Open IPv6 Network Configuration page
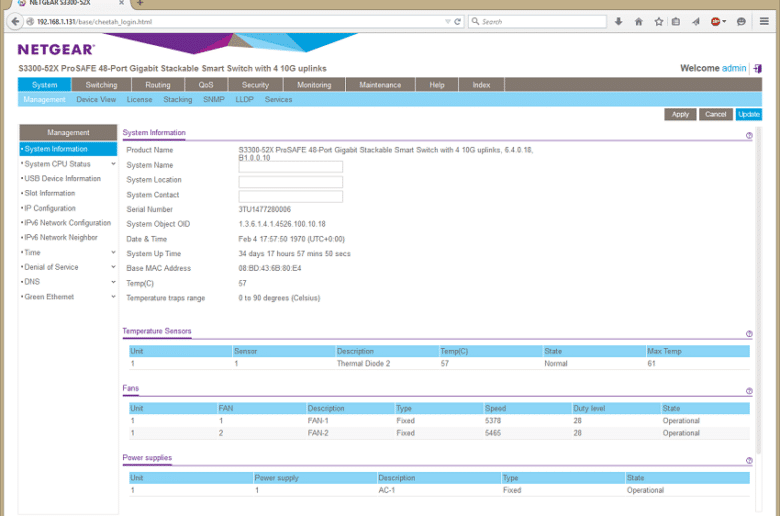This screenshot has width=780, height=516. pos(68,223)
